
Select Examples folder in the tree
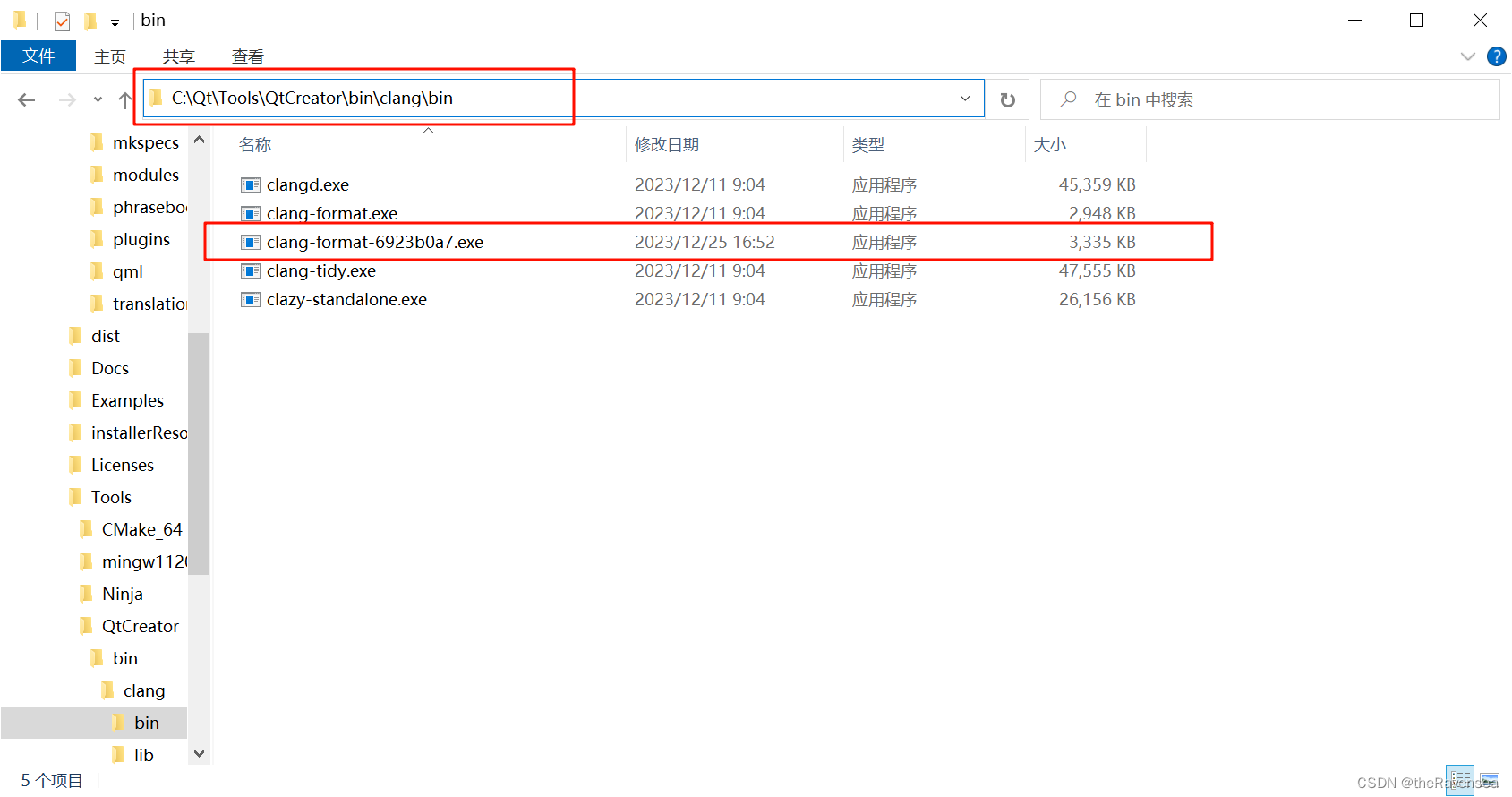128,400
